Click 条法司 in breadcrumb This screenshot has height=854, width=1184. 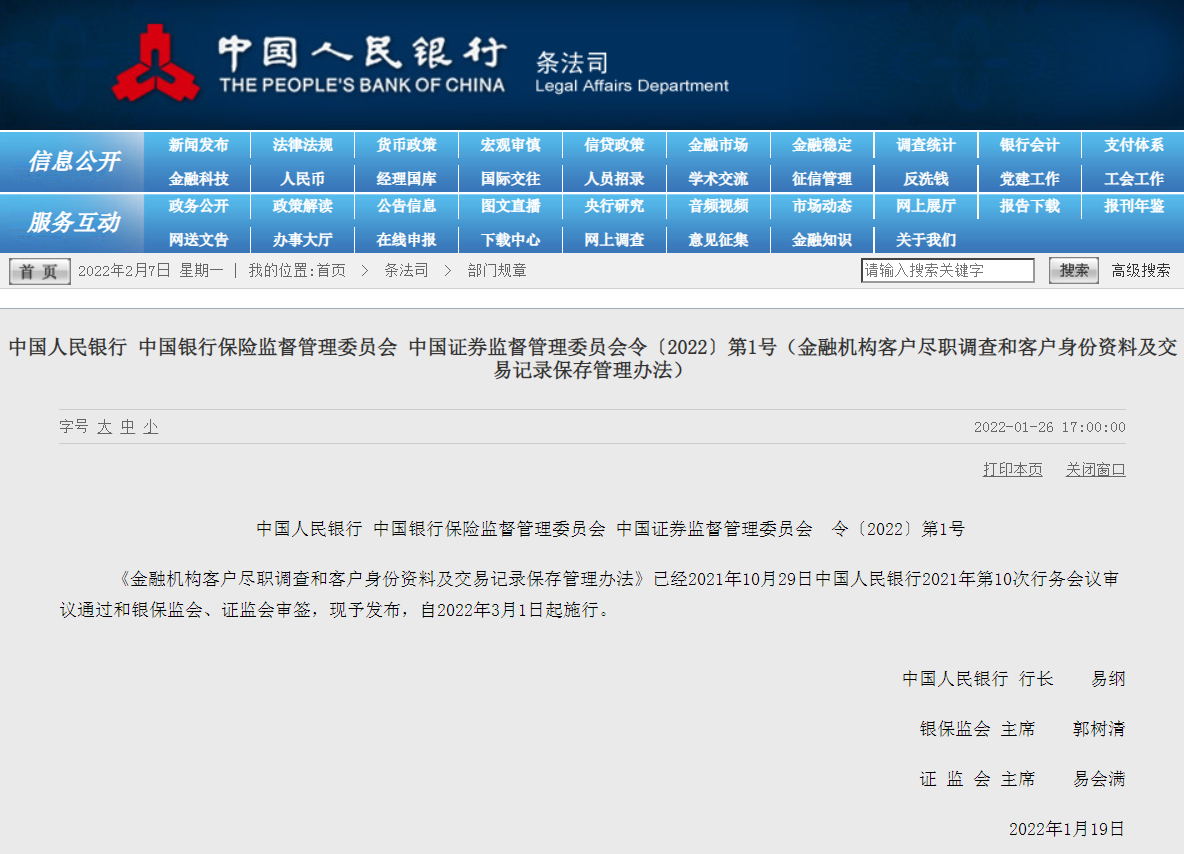click(x=406, y=270)
